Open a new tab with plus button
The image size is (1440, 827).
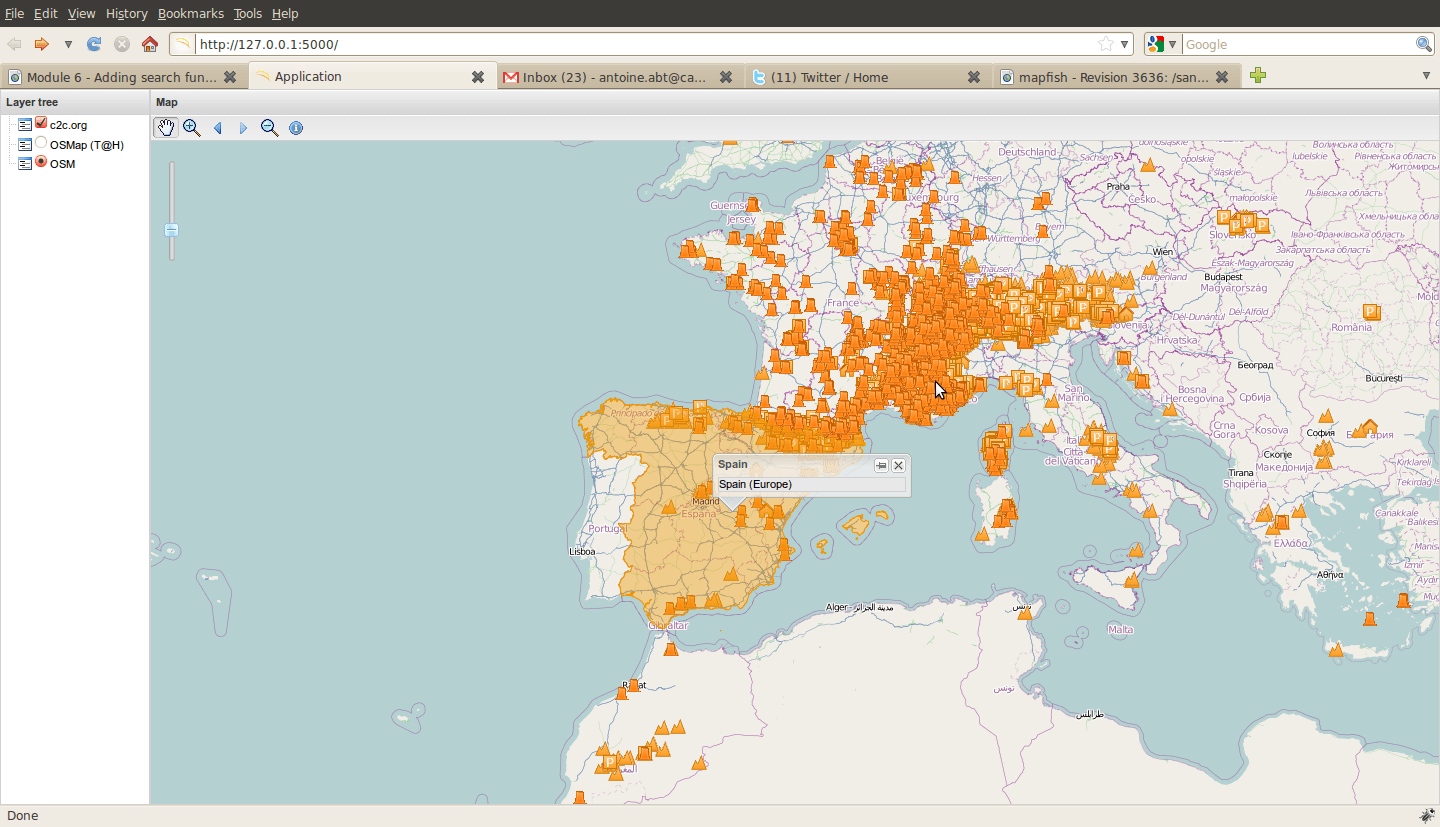coord(1258,76)
